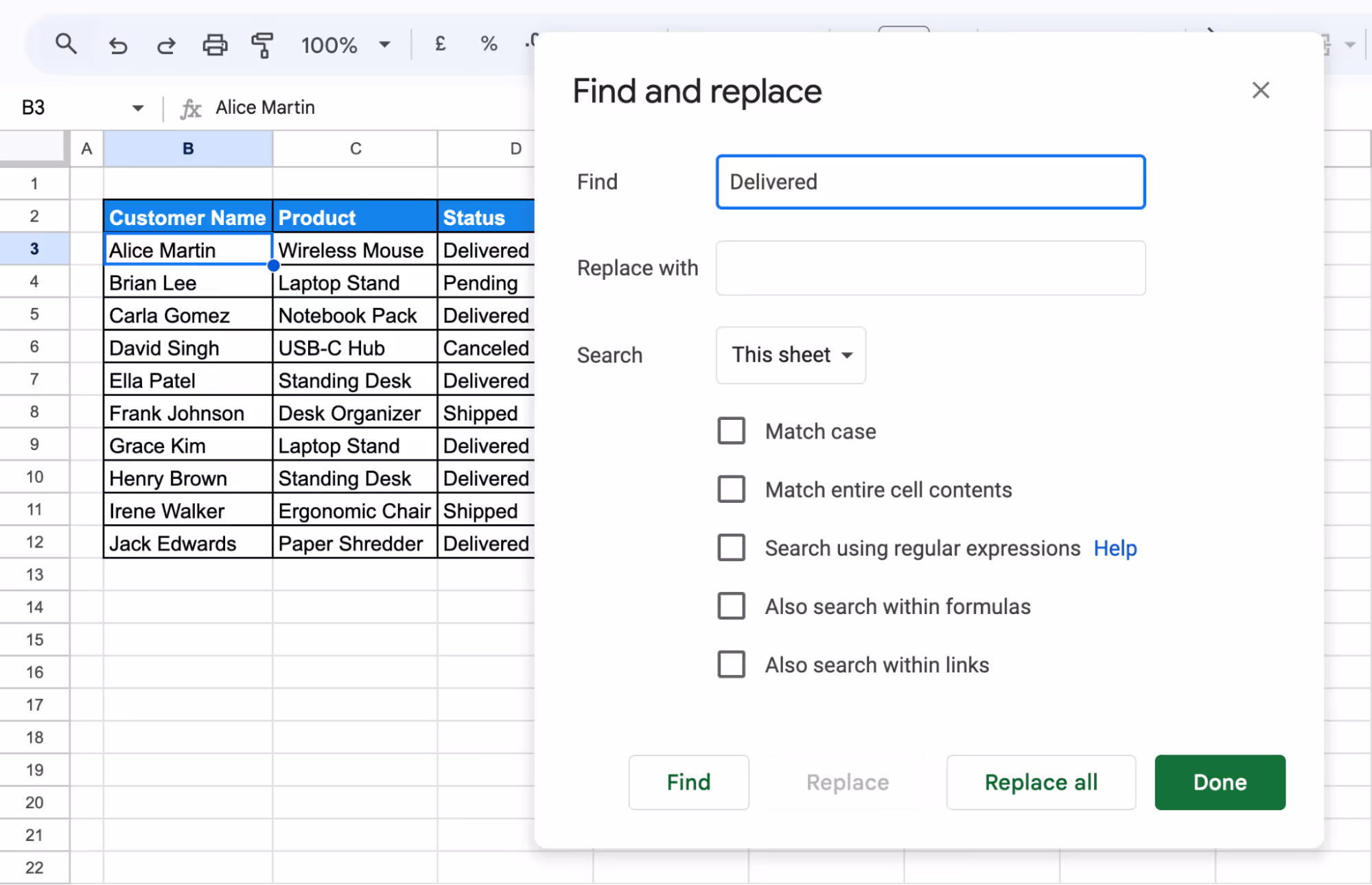Open the This sheet search dropdown

(790, 355)
